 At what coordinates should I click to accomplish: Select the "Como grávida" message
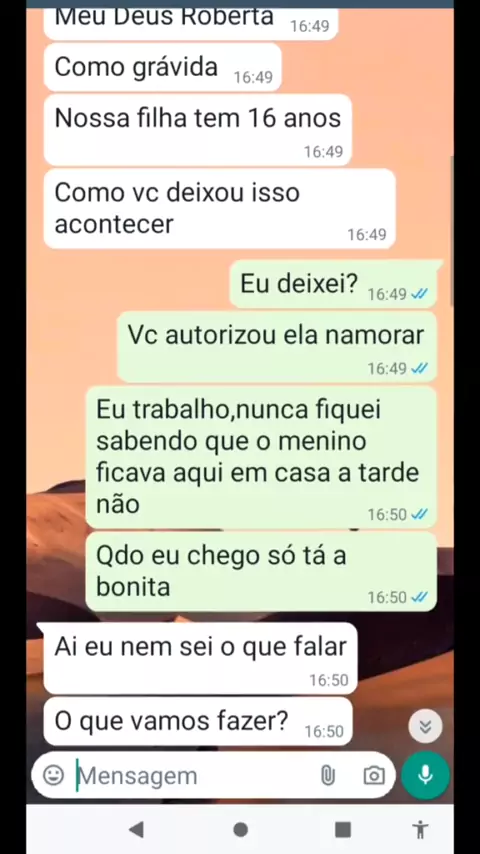[162, 68]
